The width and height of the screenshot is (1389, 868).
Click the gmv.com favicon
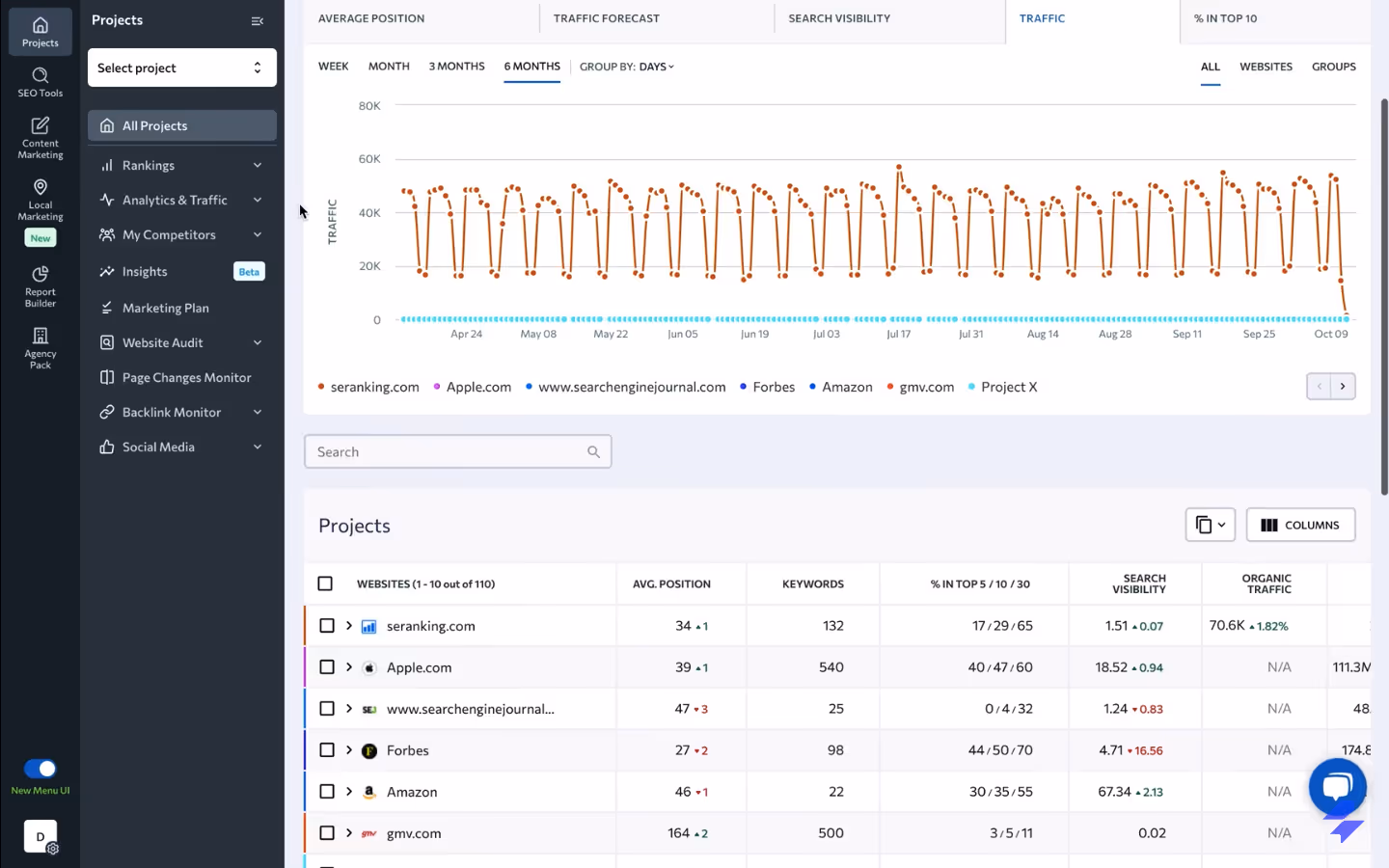[368, 833]
